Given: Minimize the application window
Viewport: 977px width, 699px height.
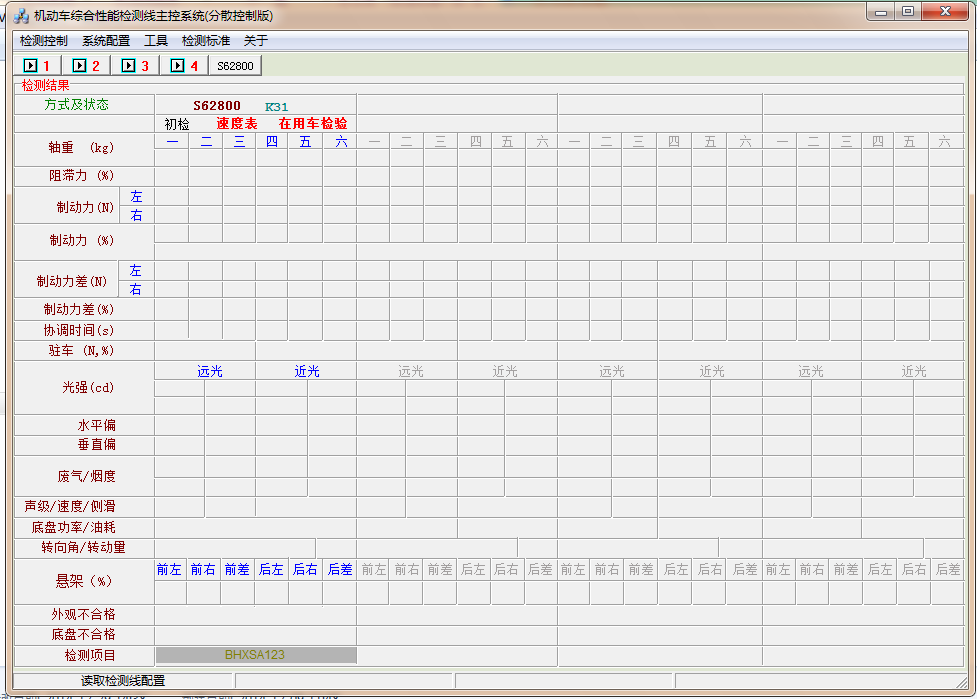Looking at the screenshot, I should 881,13.
